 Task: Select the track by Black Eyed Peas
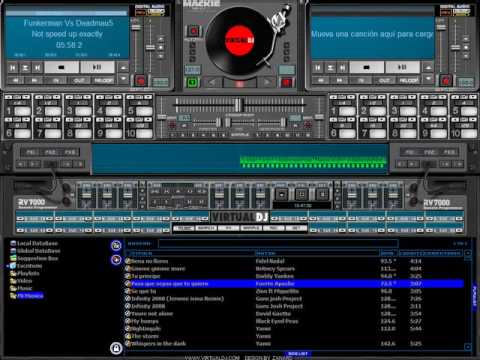(294, 321)
